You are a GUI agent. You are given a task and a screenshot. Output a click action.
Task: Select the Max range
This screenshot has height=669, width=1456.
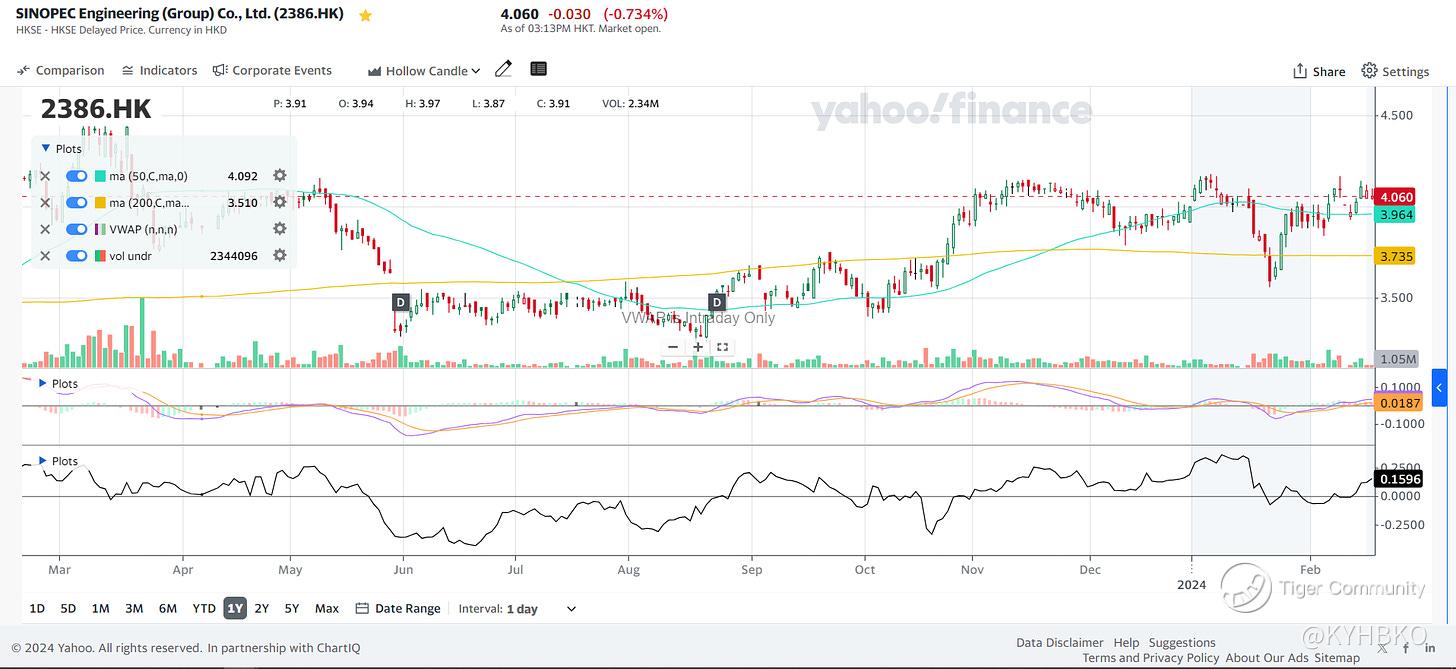(327, 608)
